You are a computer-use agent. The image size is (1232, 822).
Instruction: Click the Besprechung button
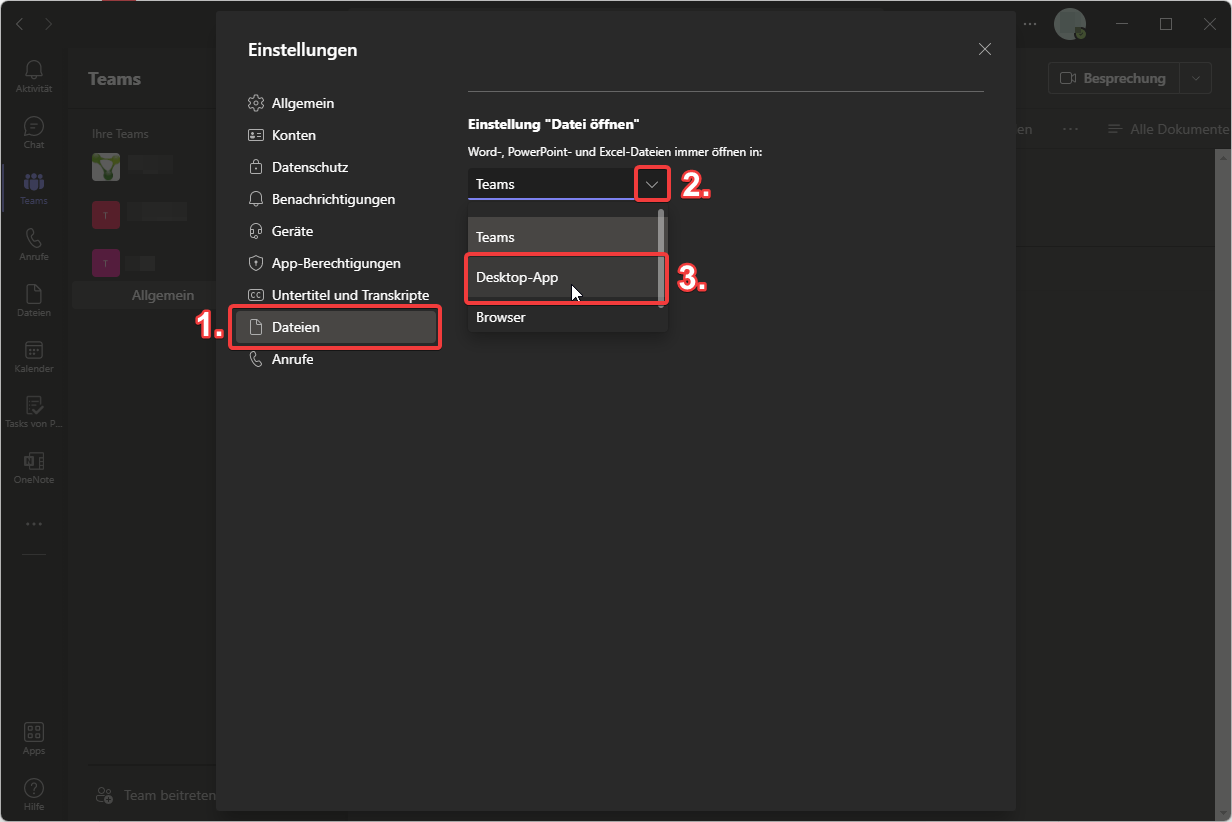pyautogui.click(x=1114, y=78)
